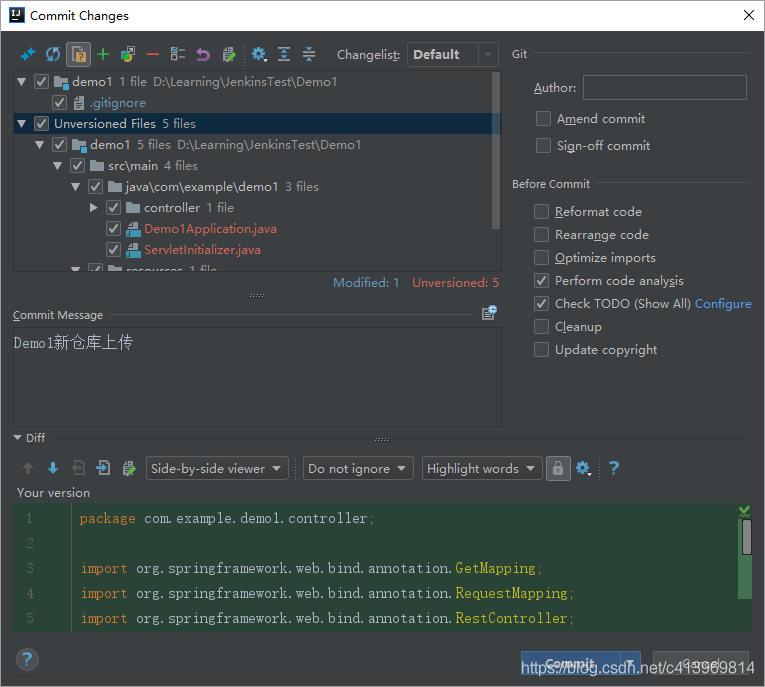
Task: Click the Refresh changes icon
Action: (x=53, y=54)
